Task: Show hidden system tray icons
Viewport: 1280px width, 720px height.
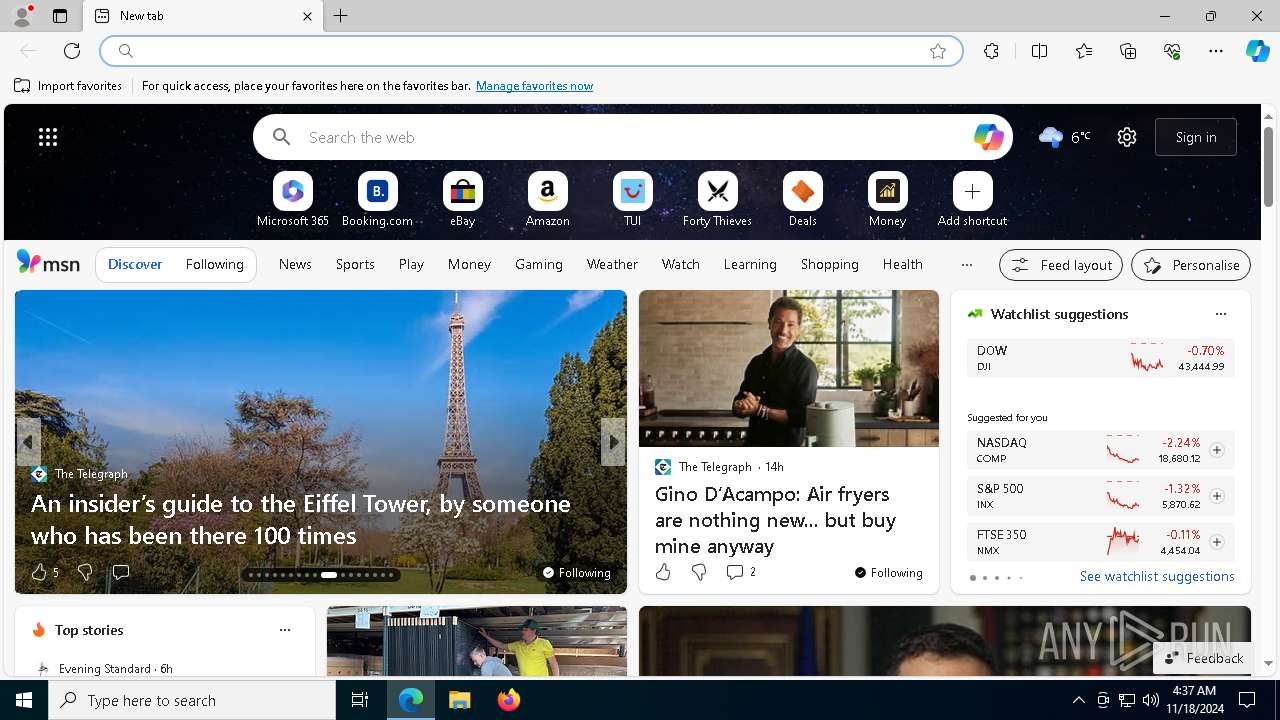Action: (x=1078, y=700)
